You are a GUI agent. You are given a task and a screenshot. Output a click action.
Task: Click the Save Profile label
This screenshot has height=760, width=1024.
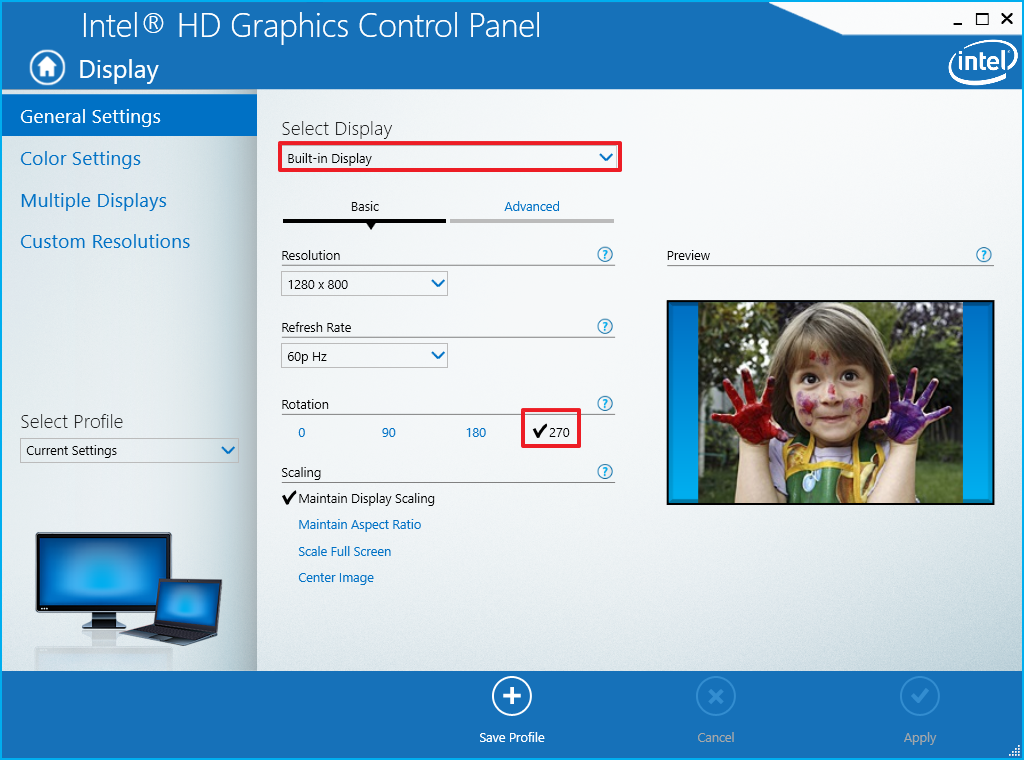pyautogui.click(x=511, y=737)
